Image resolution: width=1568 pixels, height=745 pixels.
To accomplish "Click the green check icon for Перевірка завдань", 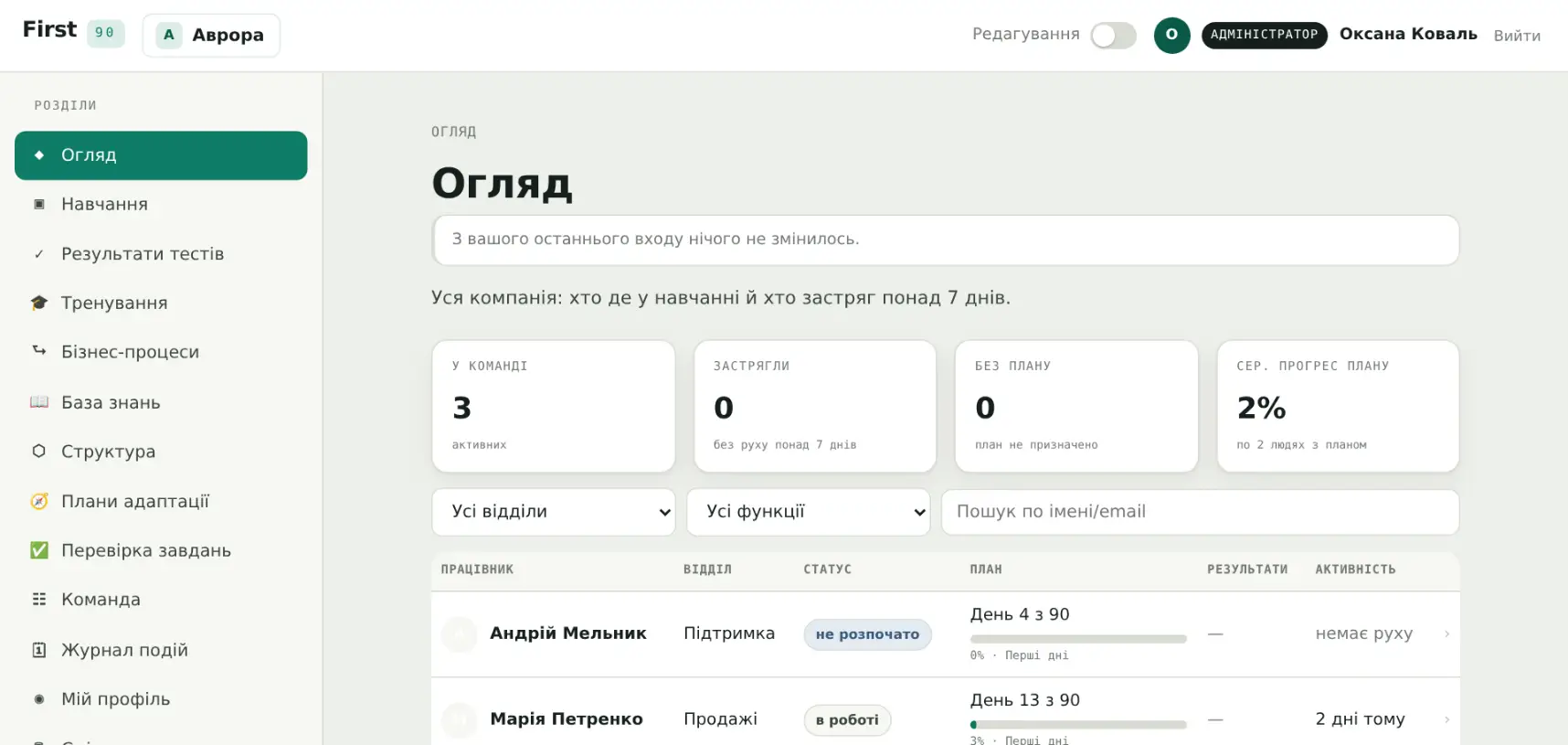I will click(39, 550).
